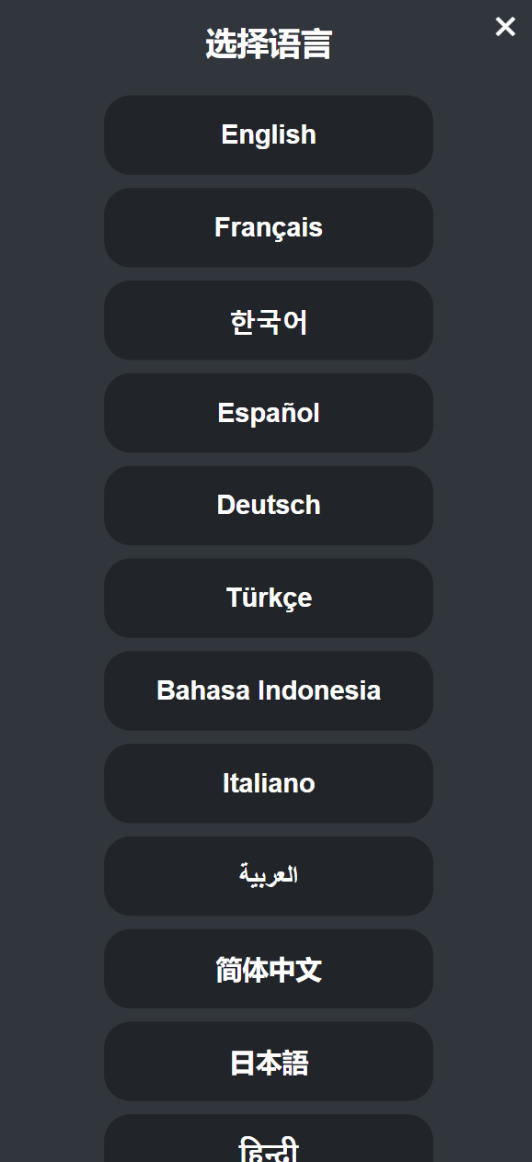Choose the Simplified Chinese entry
This screenshot has height=1162, width=532.
[x=268, y=969]
